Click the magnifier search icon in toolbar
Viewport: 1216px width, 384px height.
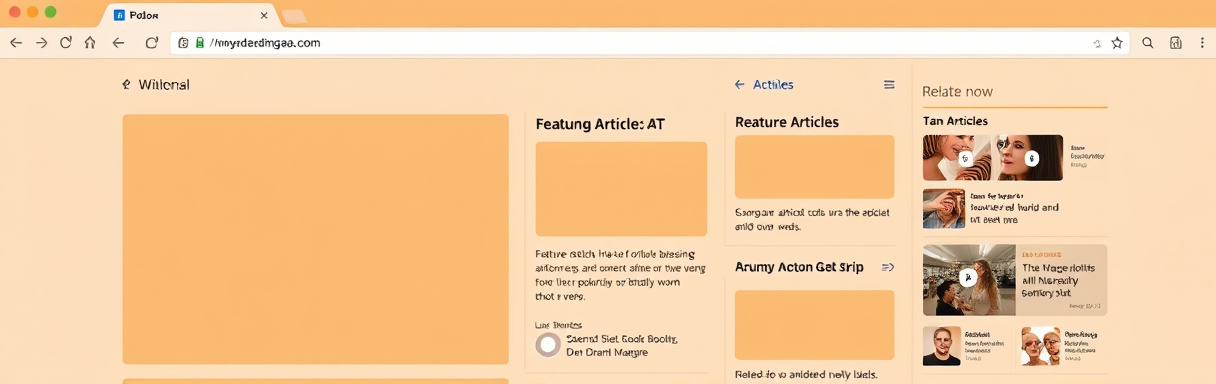1148,43
